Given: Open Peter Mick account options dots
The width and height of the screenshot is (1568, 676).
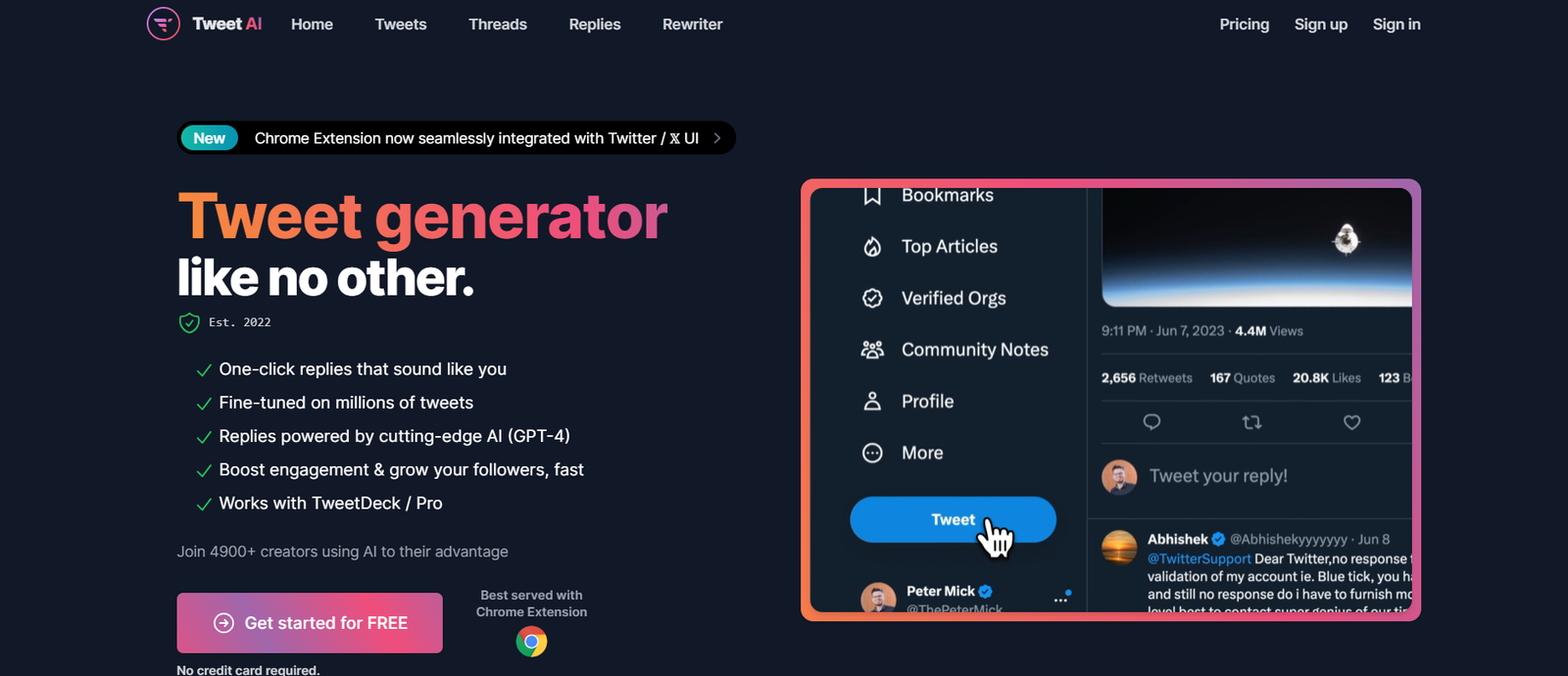Looking at the screenshot, I should pyautogui.click(x=1061, y=598).
